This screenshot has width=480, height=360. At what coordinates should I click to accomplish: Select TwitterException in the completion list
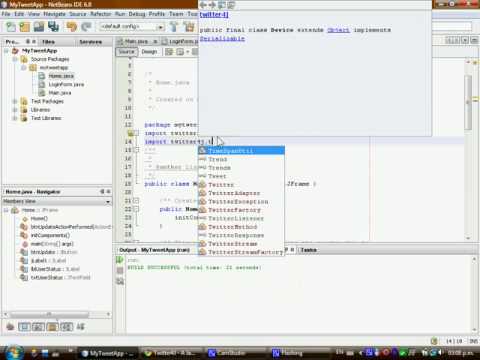click(x=241, y=202)
